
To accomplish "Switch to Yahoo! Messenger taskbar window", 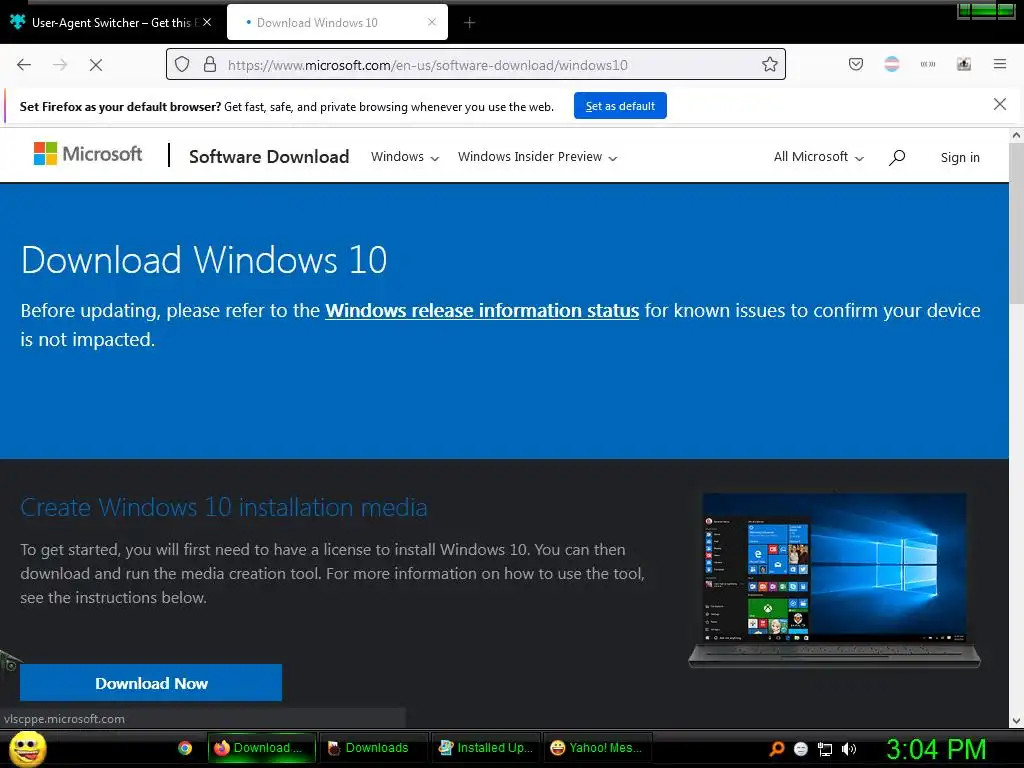I will pos(597,748).
